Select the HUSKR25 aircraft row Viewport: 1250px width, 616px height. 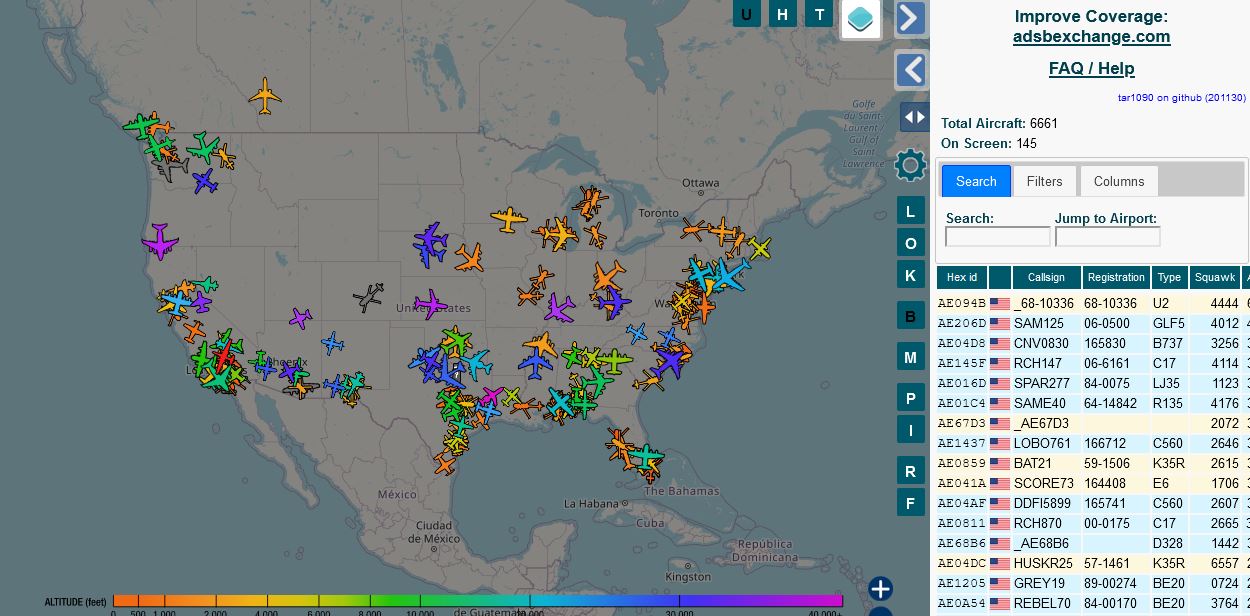[x=1093, y=563]
